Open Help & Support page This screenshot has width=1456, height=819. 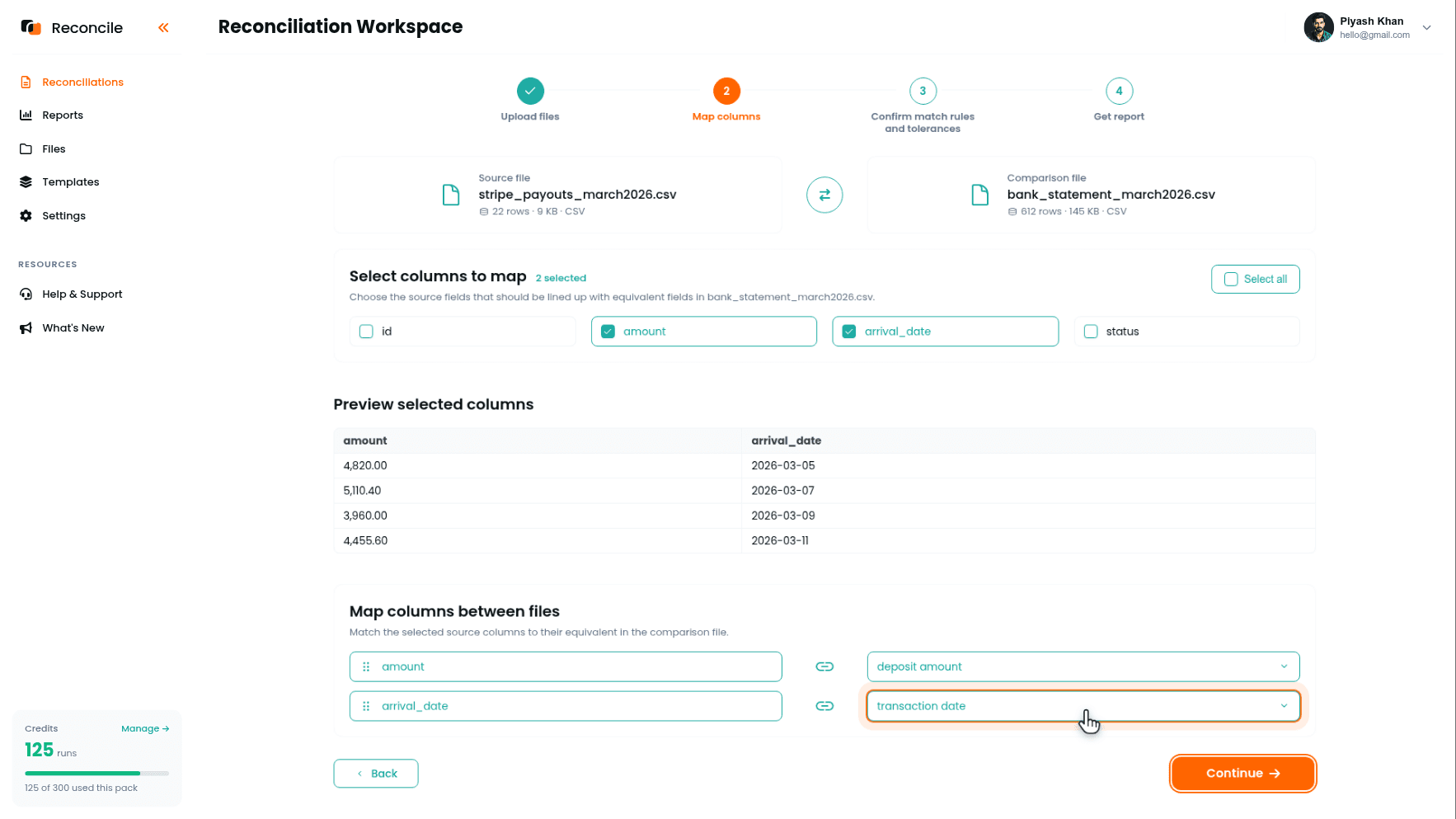pos(82,294)
